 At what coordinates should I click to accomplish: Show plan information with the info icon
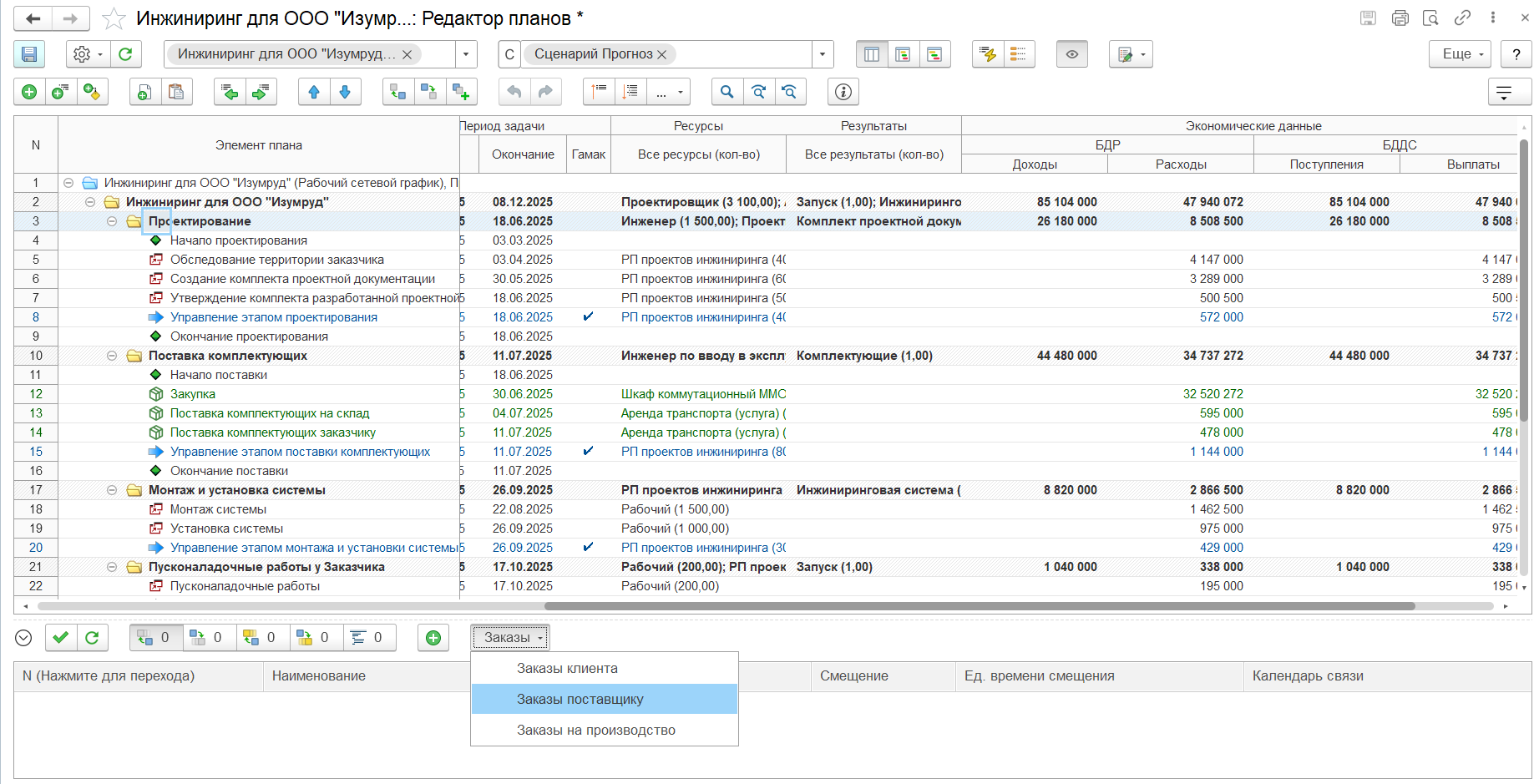pos(843,92)
